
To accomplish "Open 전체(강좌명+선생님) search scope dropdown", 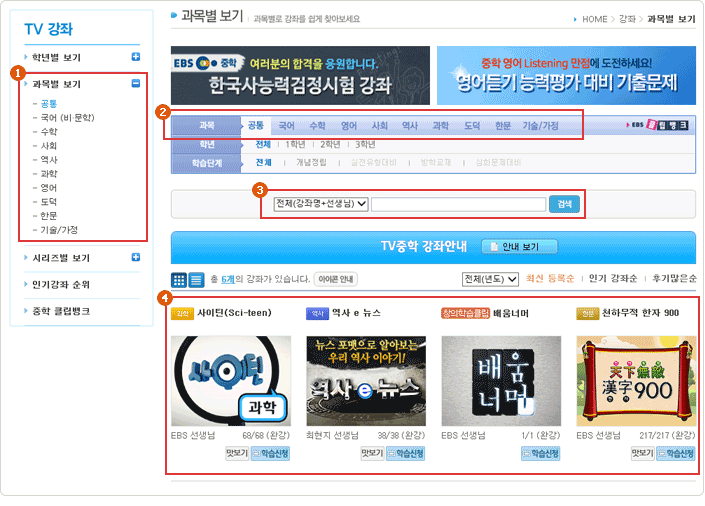I will coord(321,204).
